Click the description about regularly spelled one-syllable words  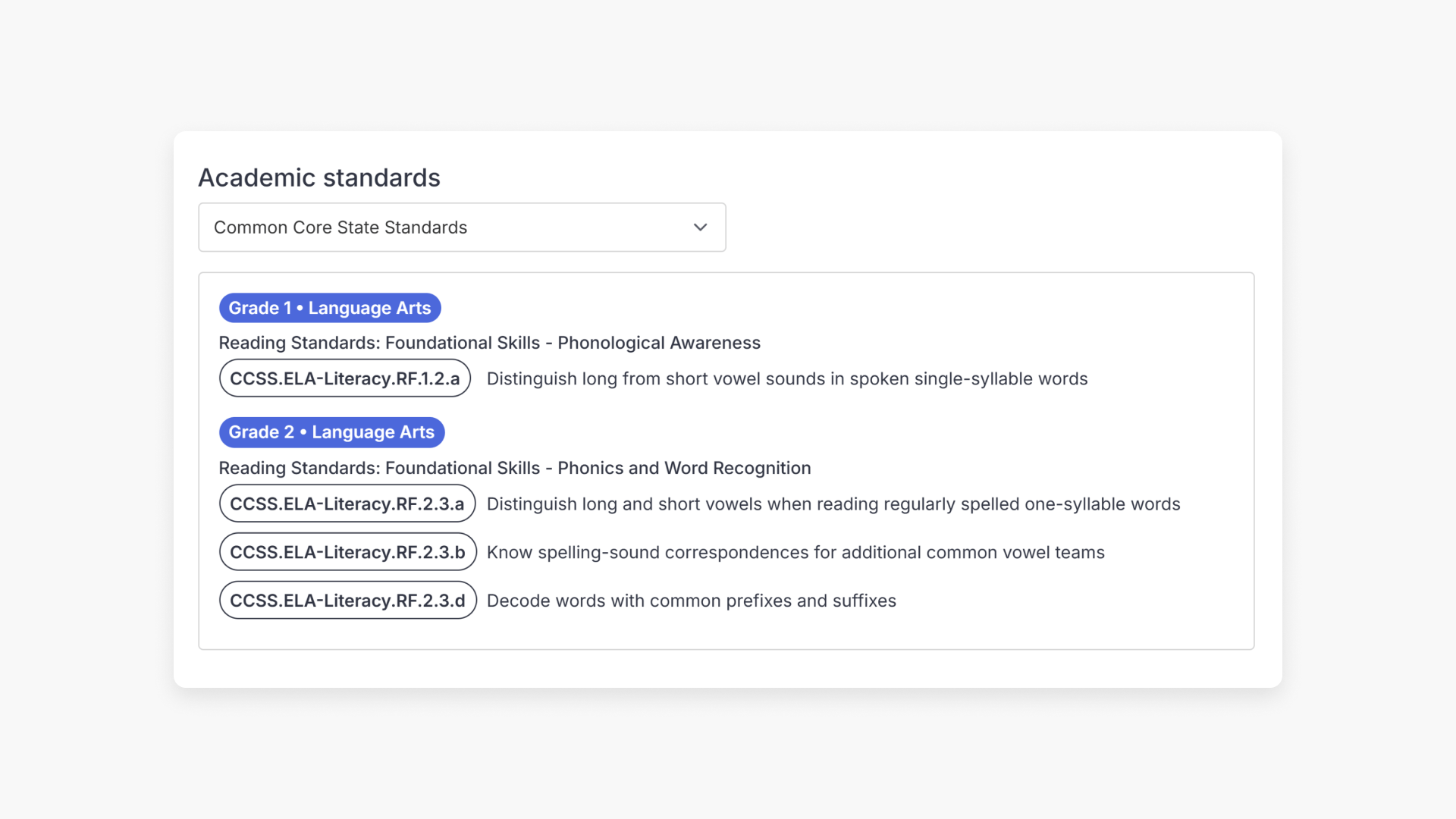pos(833,504)
